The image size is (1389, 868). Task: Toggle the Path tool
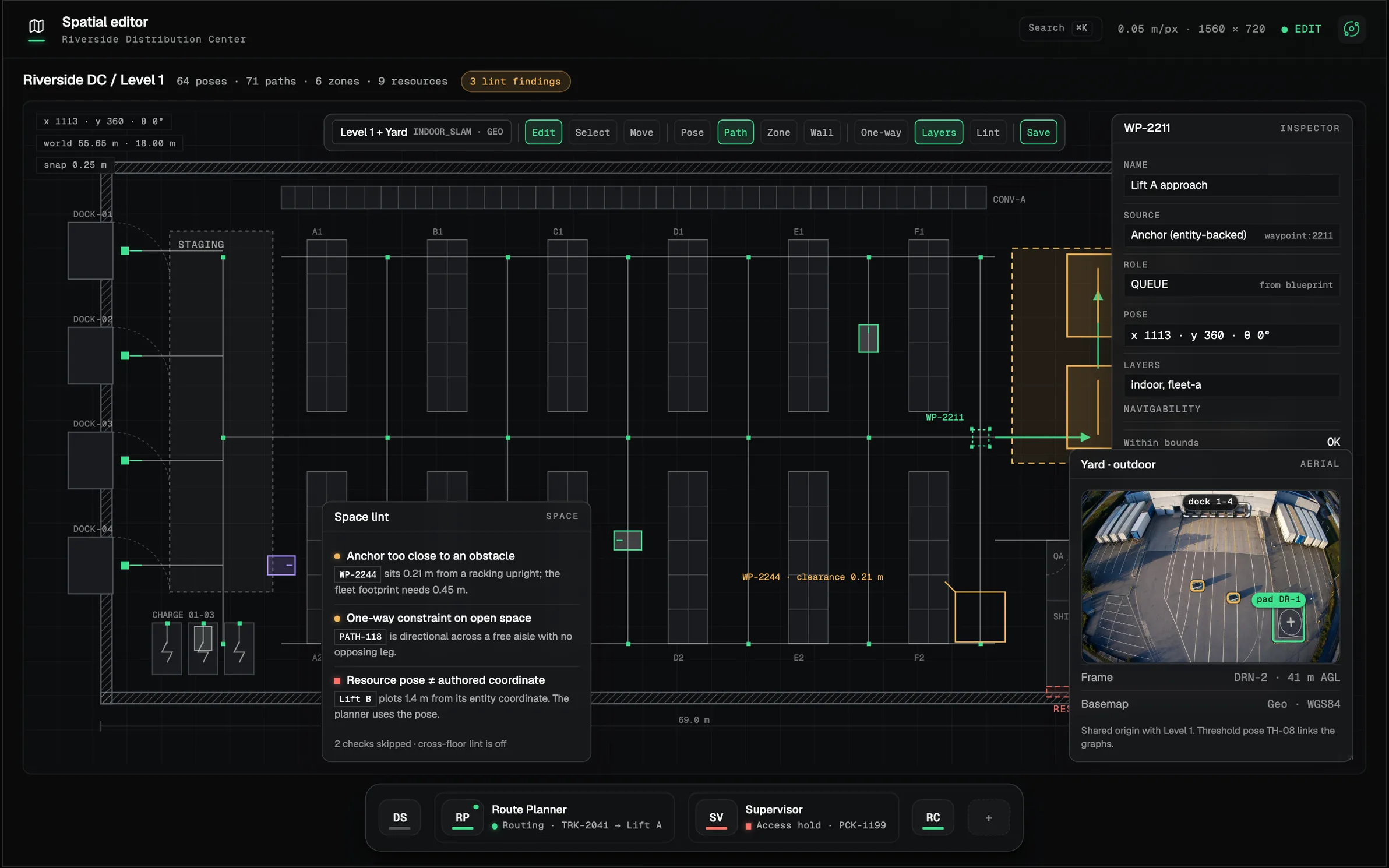[x=735, y=132]
